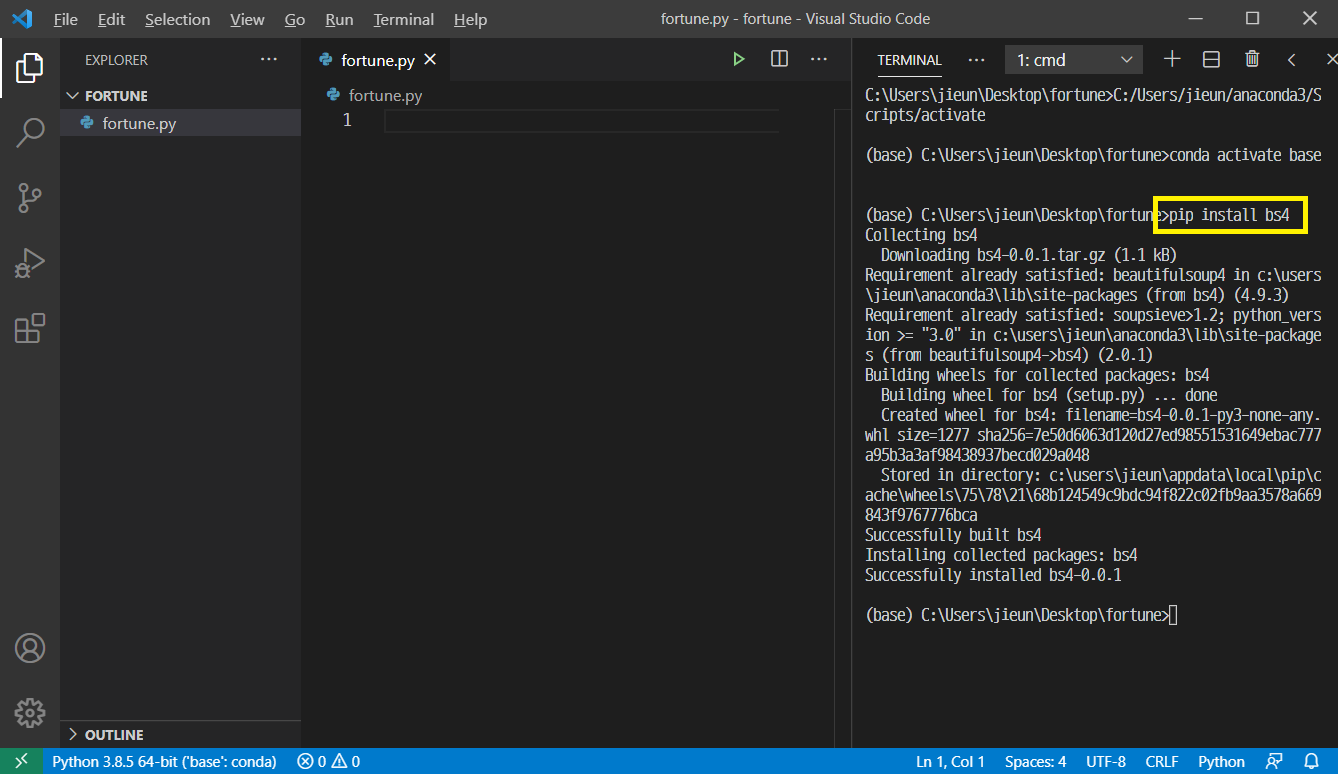Click 'Successfully installed bs4-0.0.1' text

click(x=993, y=575)
